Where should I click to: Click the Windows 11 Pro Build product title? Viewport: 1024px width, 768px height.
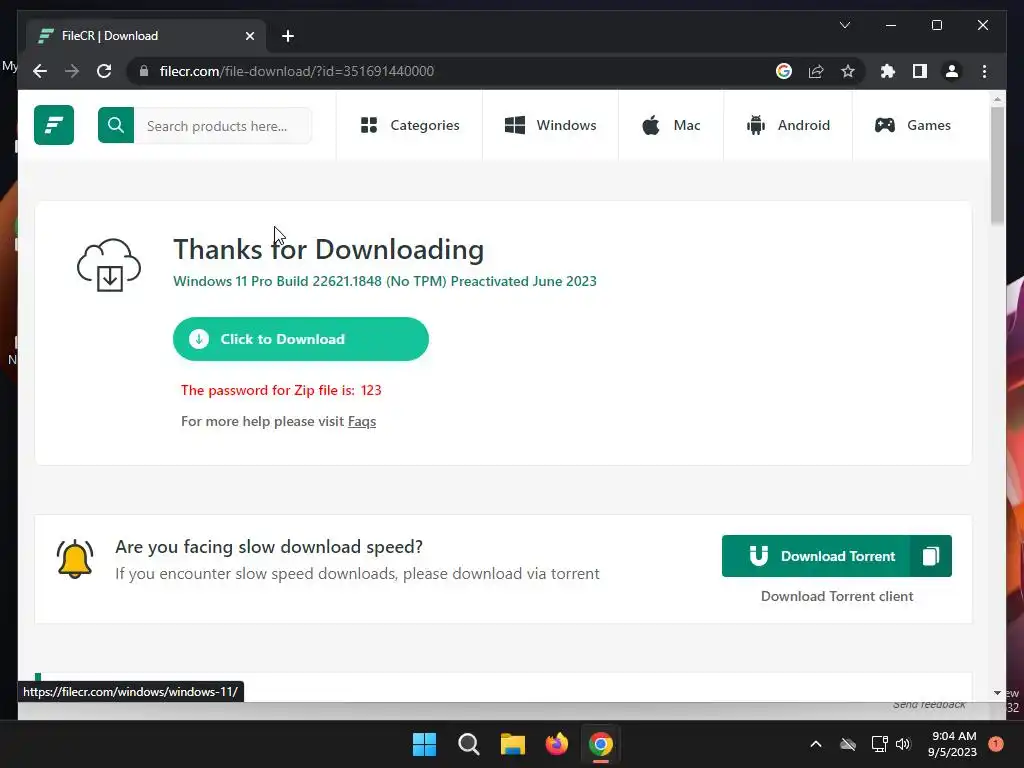tap(385, 281)
